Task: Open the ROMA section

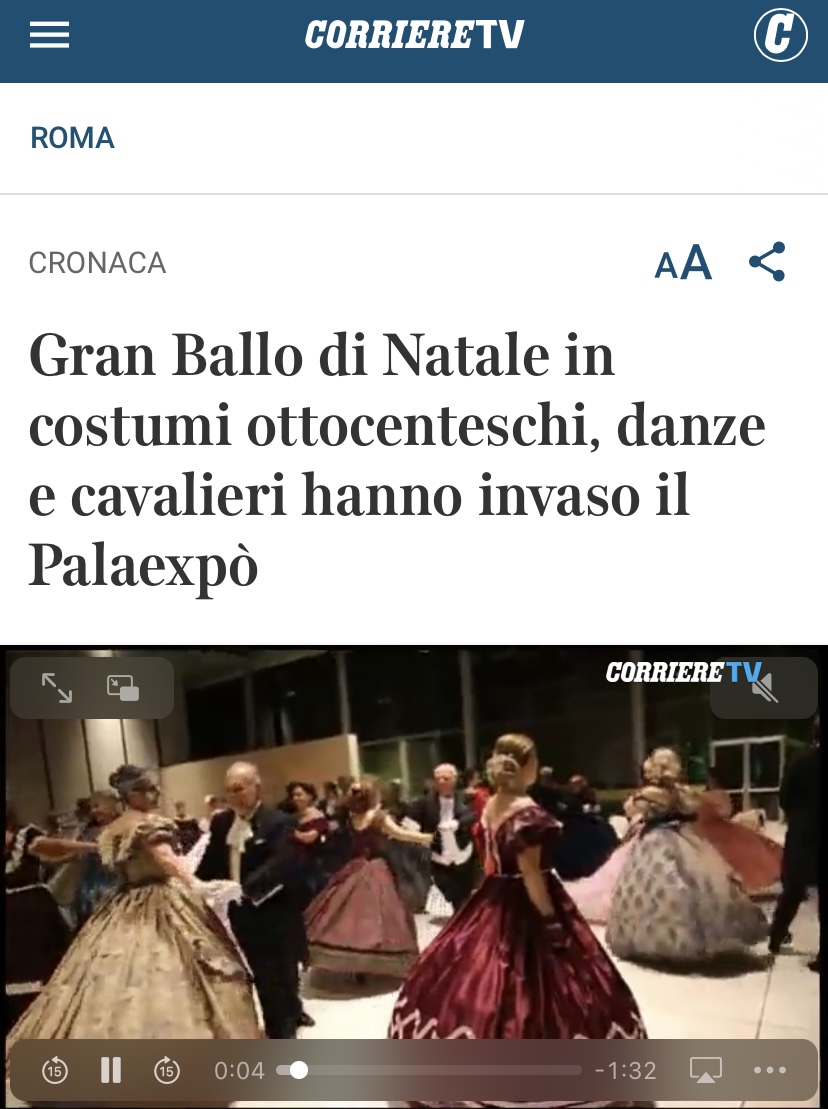Action: pos(72,138)
